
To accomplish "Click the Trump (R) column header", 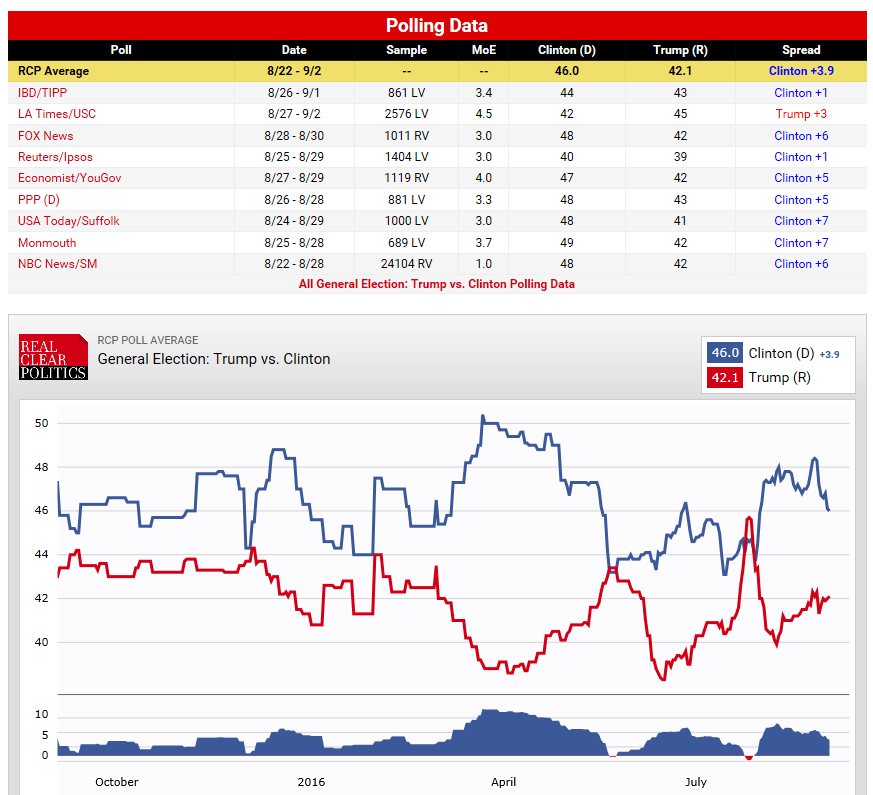I will pyautogui.click(x=680, y=50).
